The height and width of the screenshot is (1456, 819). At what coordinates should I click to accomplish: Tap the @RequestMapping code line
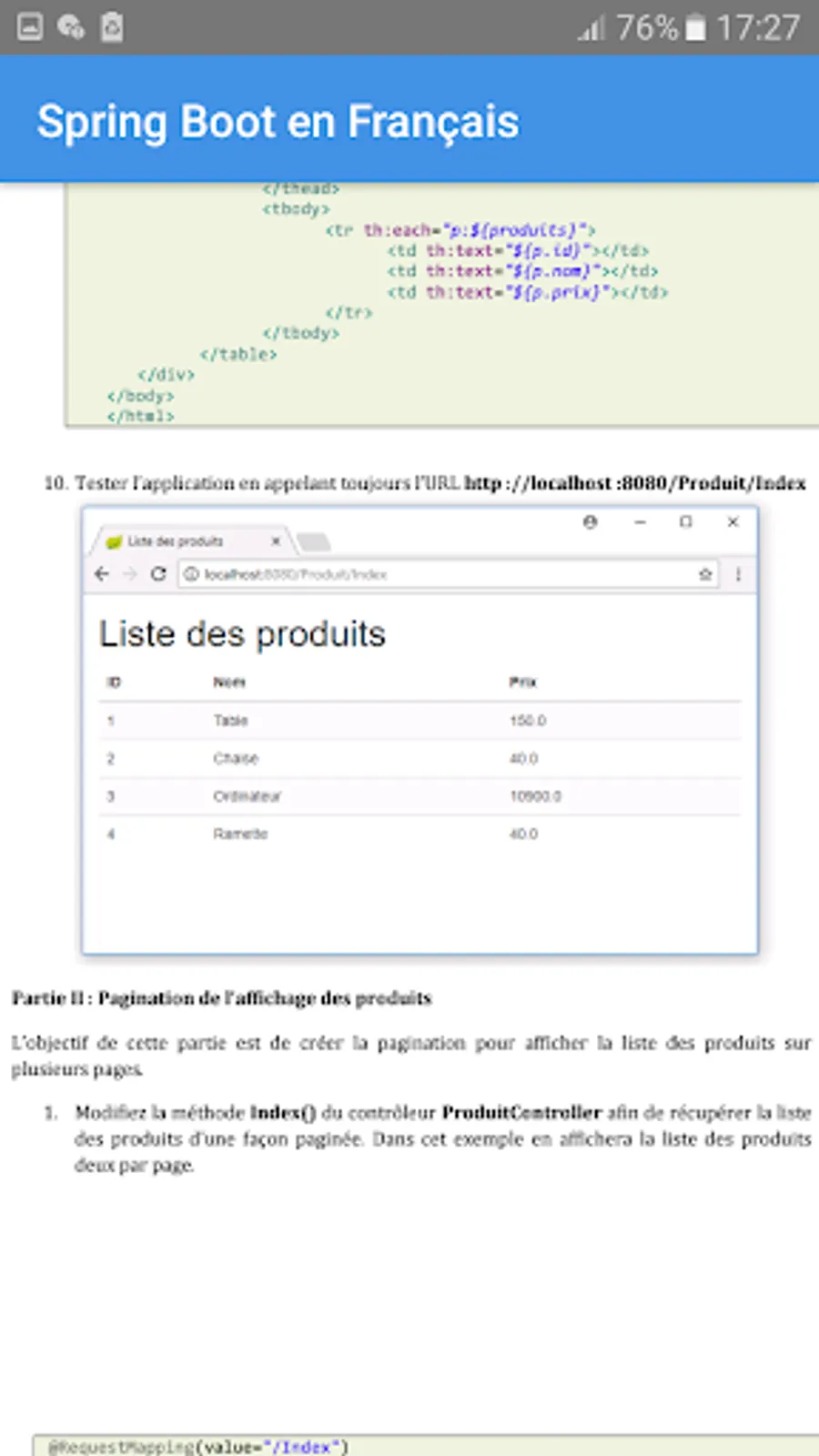coord(197,1447)
